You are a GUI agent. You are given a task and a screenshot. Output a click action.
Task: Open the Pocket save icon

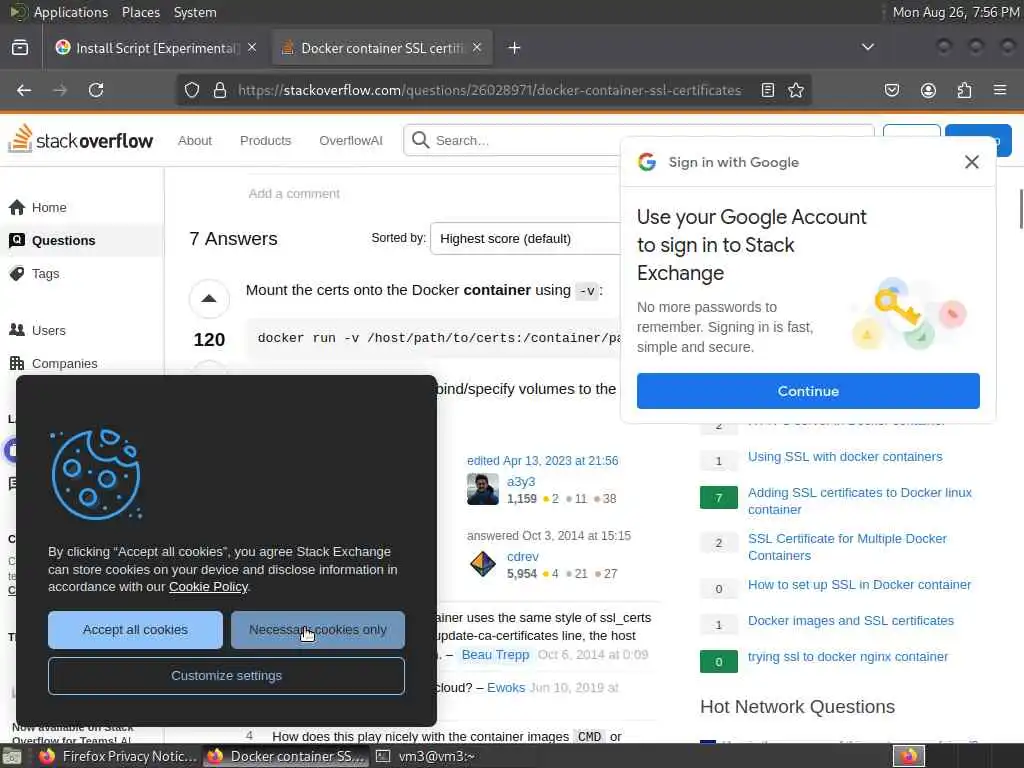[891, 90]
